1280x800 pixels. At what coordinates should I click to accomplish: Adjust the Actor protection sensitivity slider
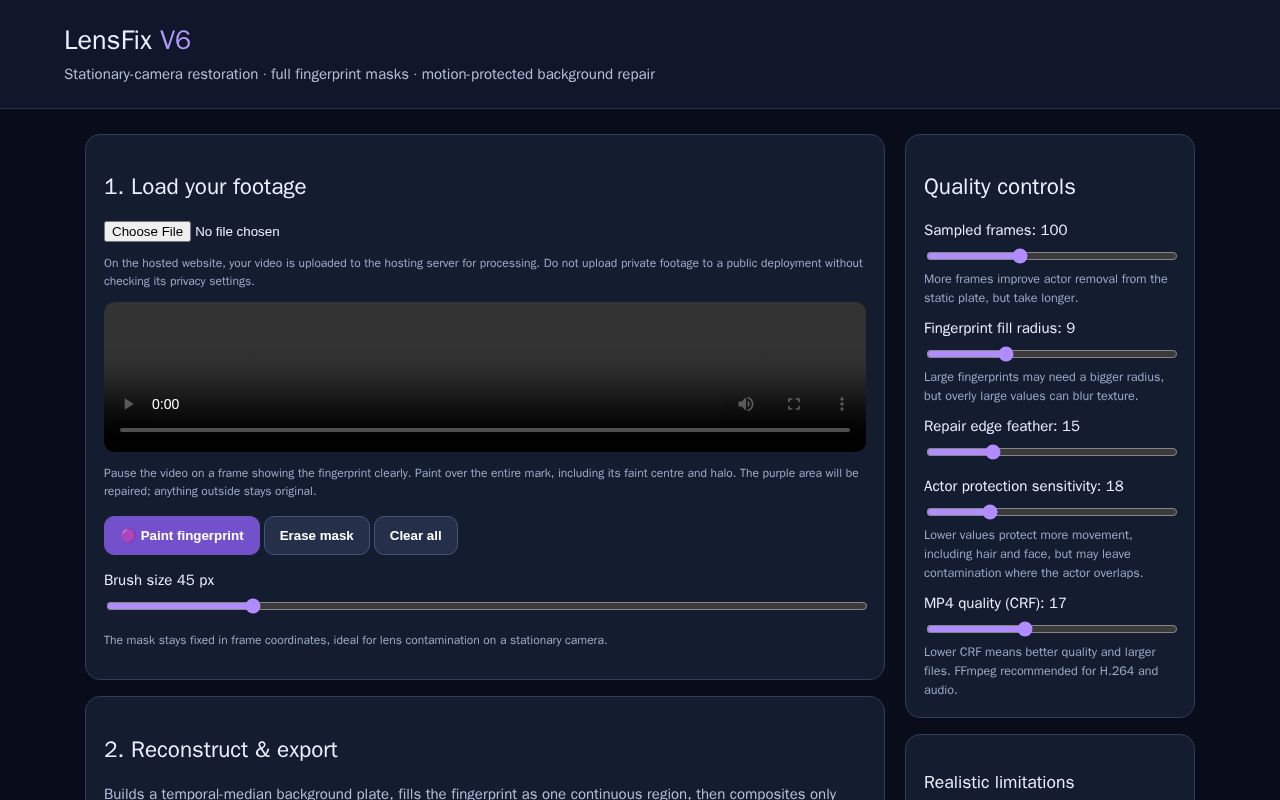click(x=1051, y=512)
